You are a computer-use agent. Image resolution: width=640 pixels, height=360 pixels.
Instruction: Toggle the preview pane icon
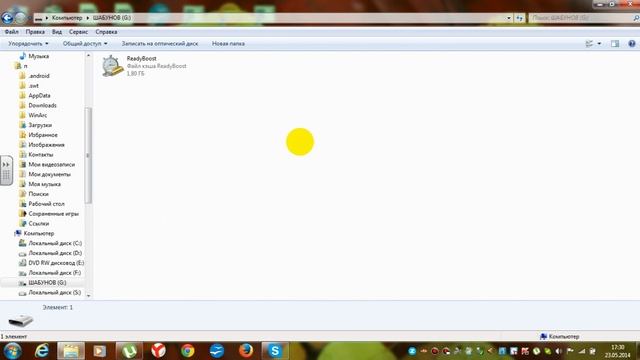pyautogui.click(x=615, y=44)
